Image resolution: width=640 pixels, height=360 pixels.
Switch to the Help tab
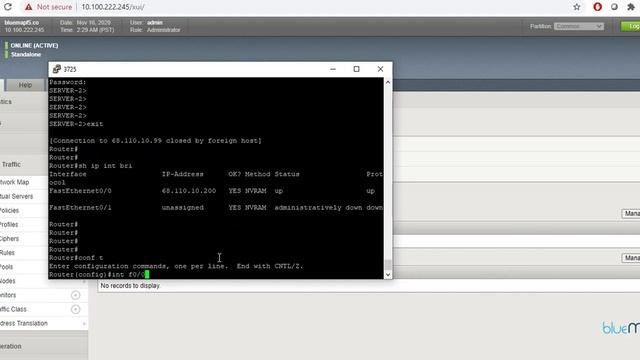point(25,85)
